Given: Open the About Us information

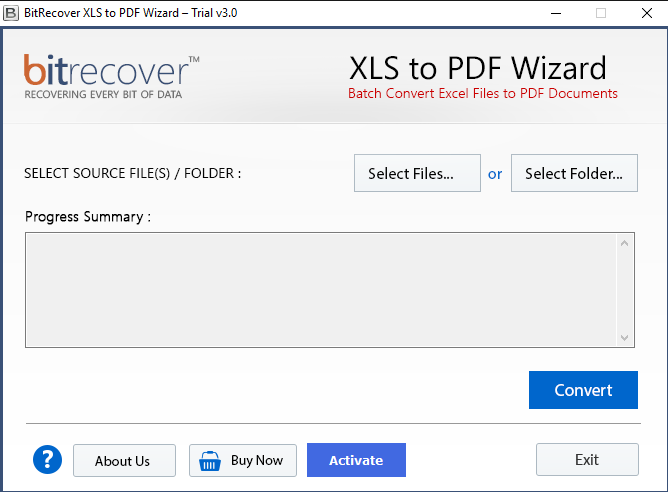Looking at the screenshot, I should pyautogui.click(x=124, y=460).
